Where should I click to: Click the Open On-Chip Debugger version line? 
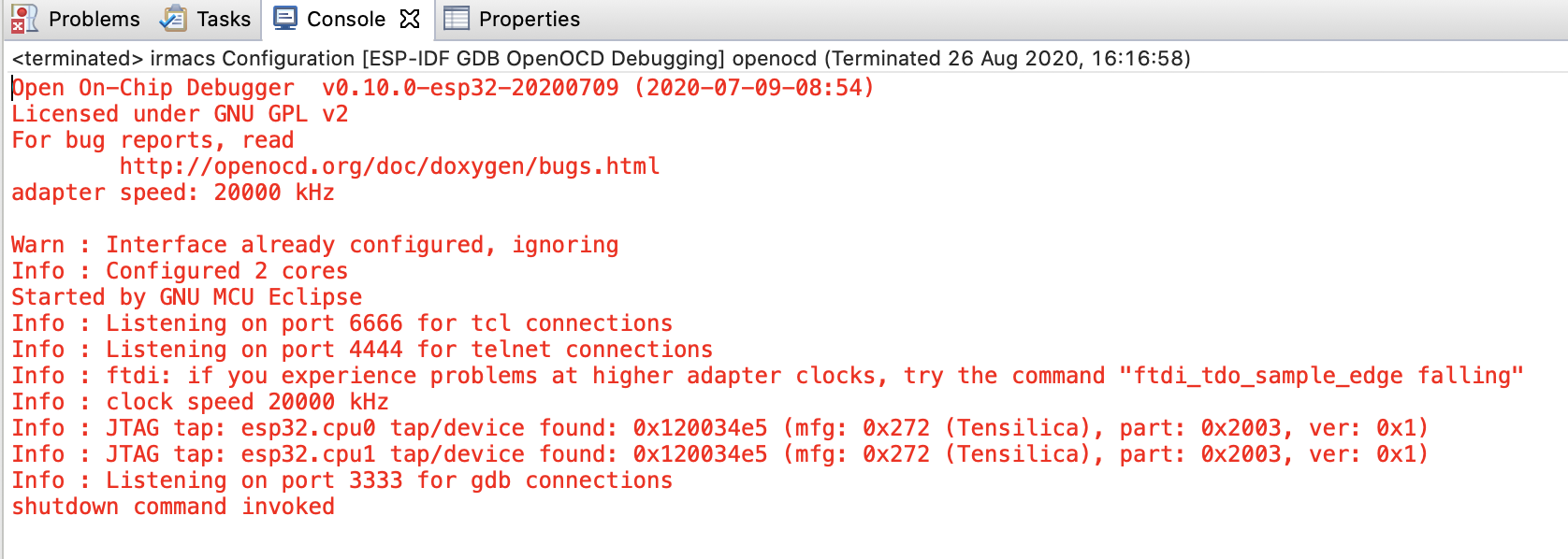tap(440, 87)
